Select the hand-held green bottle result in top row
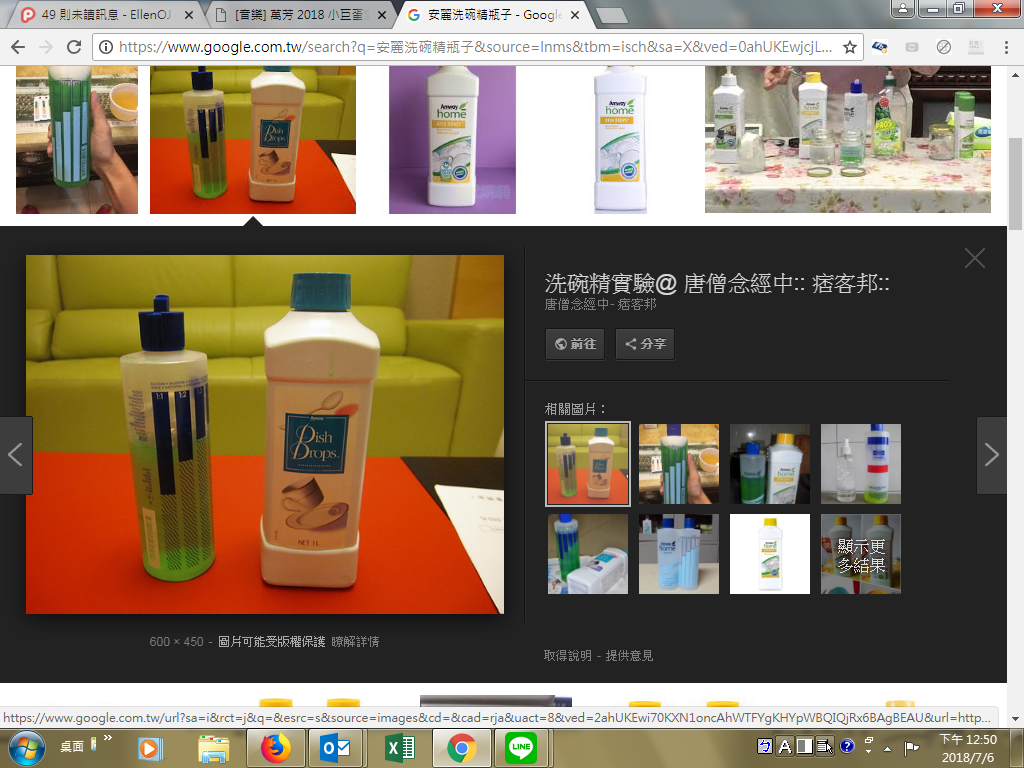 [x=77, y=140]
